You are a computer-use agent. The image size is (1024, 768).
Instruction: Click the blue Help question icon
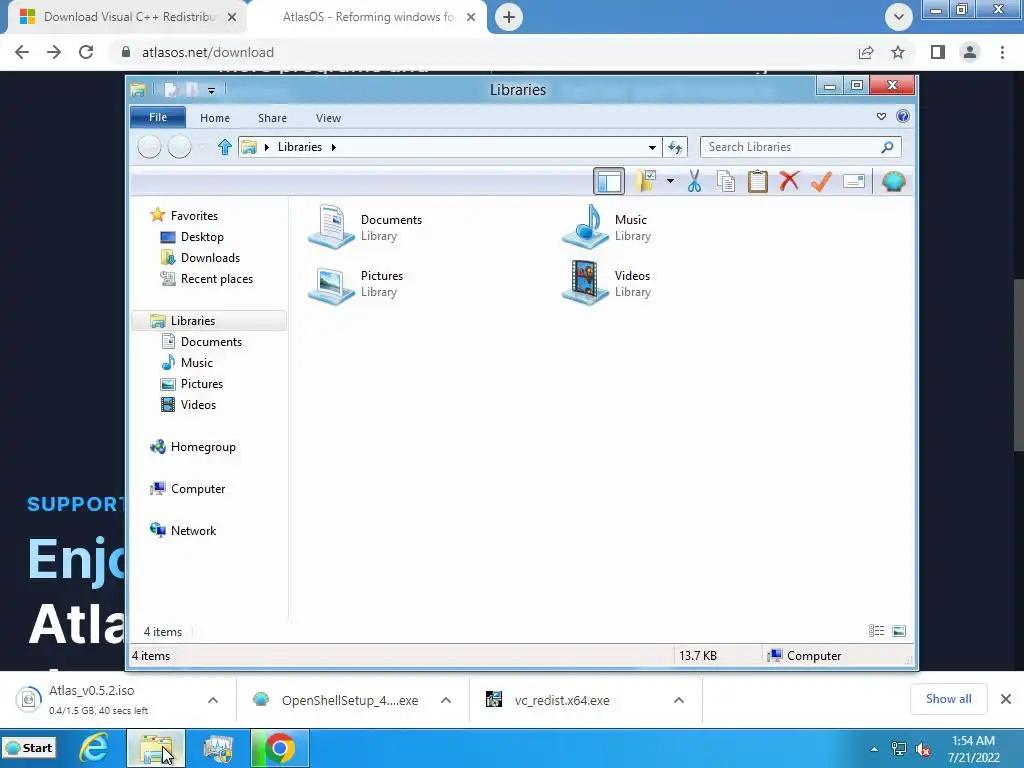click(903, 116)
